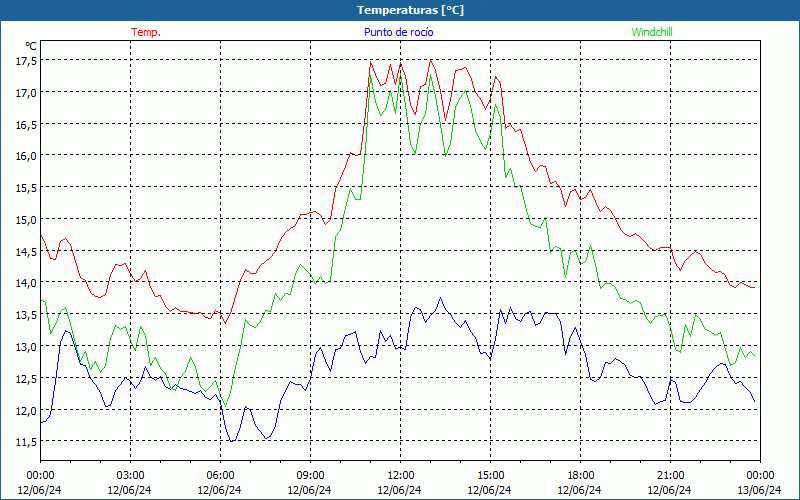Click the 12/06/24 date under 18:00

pyautogui.click(x=580, y=490)
